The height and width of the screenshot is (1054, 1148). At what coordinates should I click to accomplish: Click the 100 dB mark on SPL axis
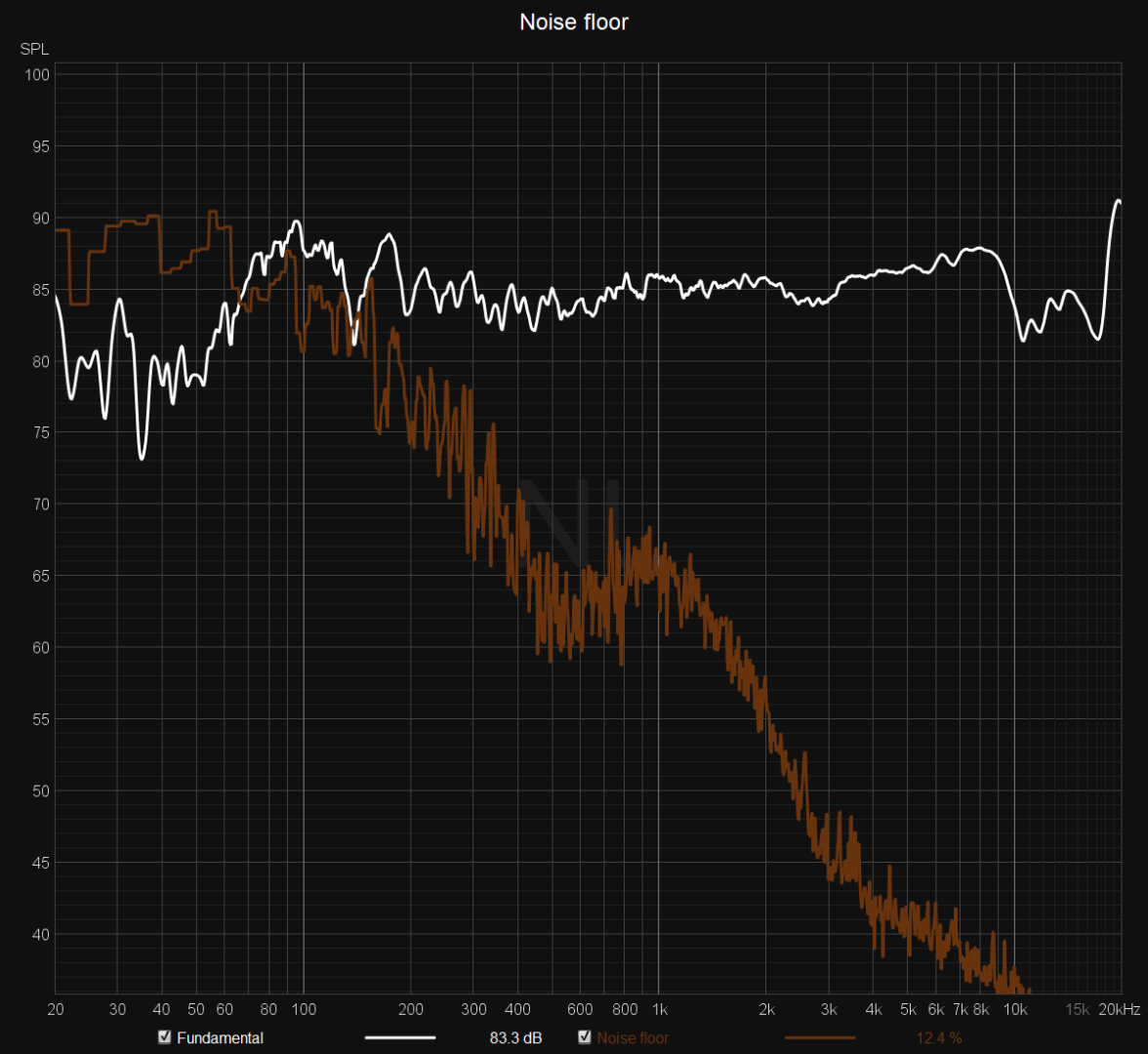tap(39, 75)
